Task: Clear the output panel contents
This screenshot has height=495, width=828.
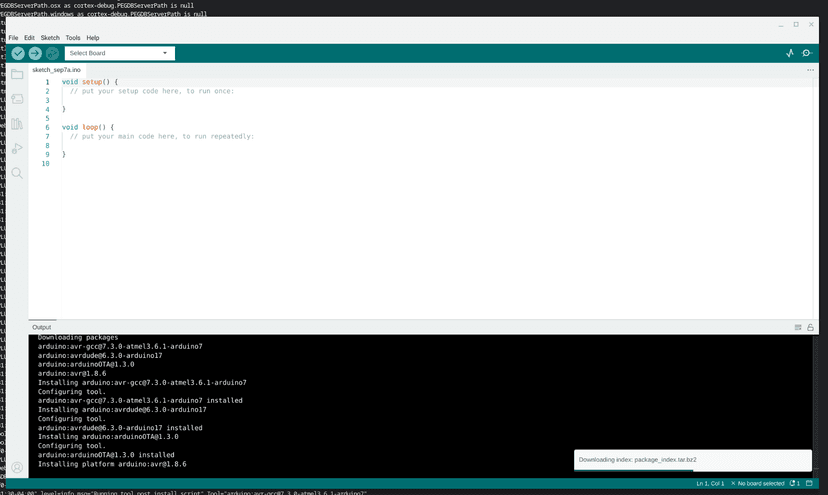Action: click(798, 327)
